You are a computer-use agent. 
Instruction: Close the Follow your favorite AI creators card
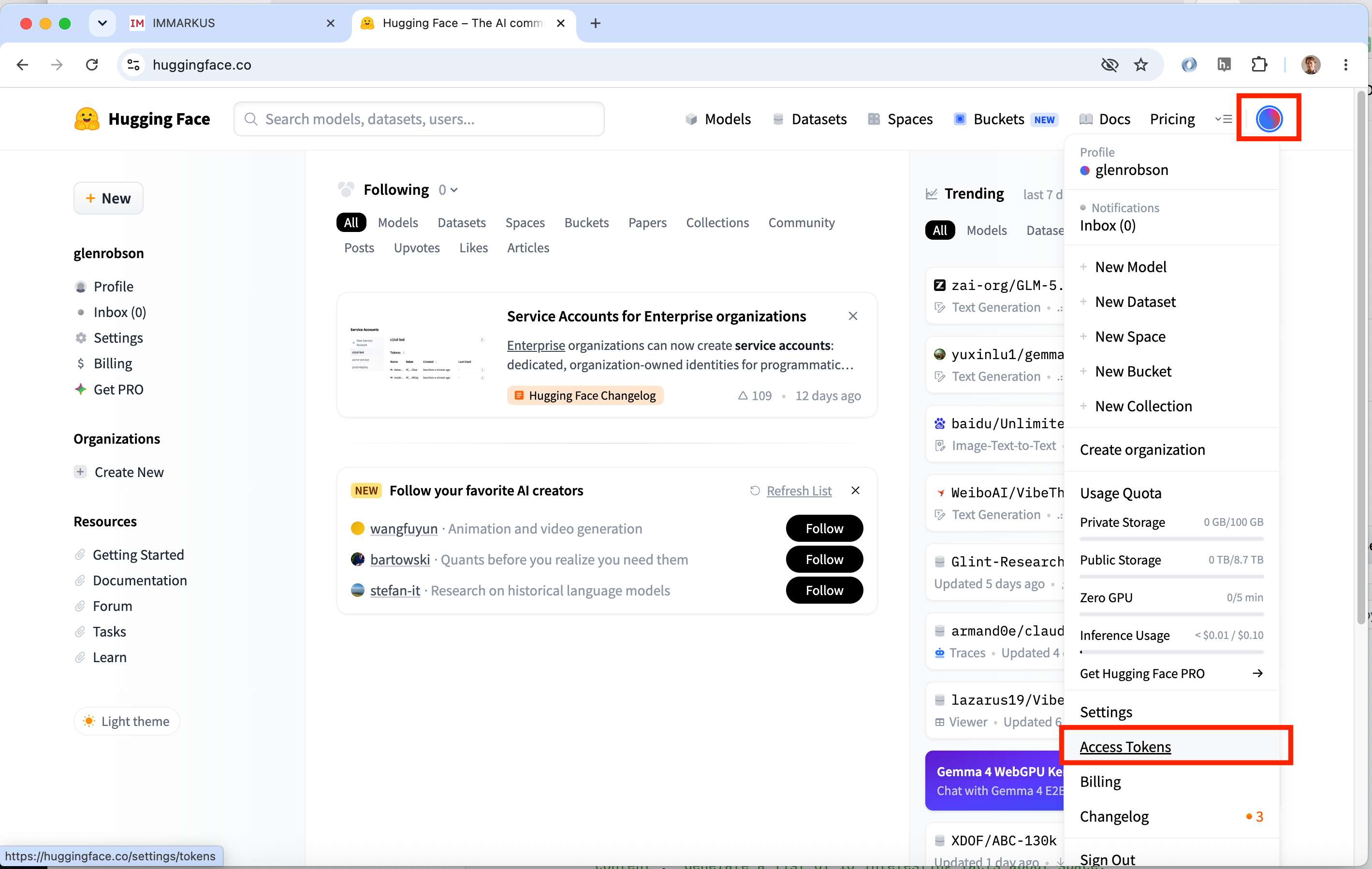(x=855, y=490)
